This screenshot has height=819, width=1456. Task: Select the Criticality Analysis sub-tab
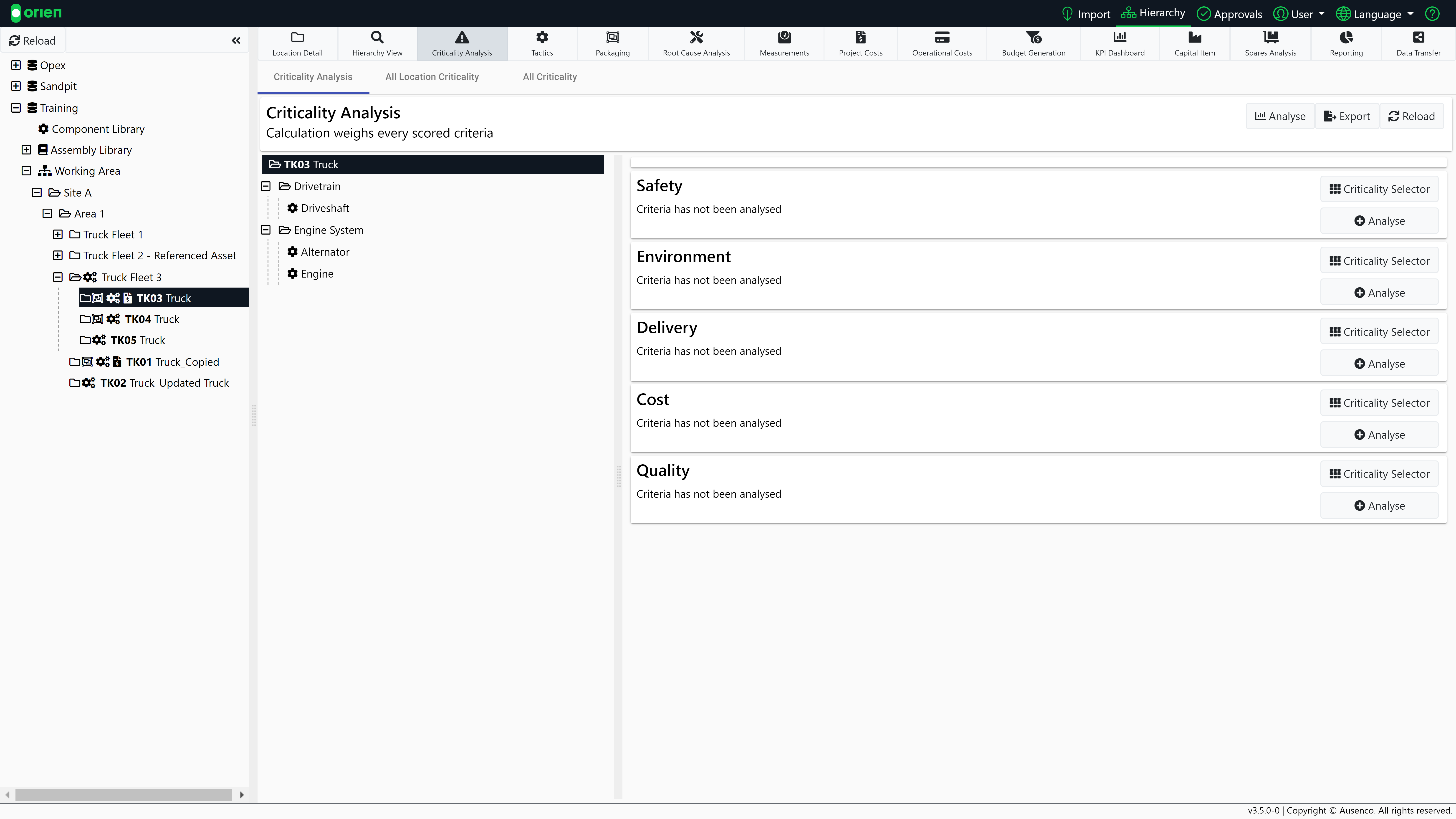tap(313, 77)
